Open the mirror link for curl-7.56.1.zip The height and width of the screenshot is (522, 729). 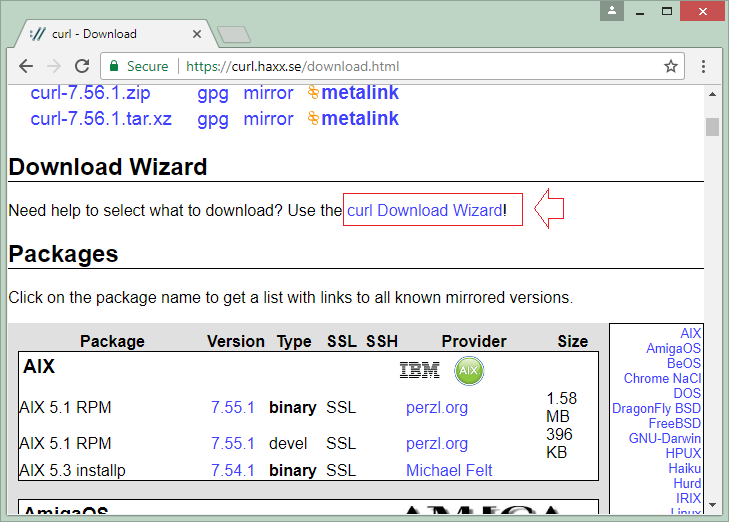click(x=268, y=93)
